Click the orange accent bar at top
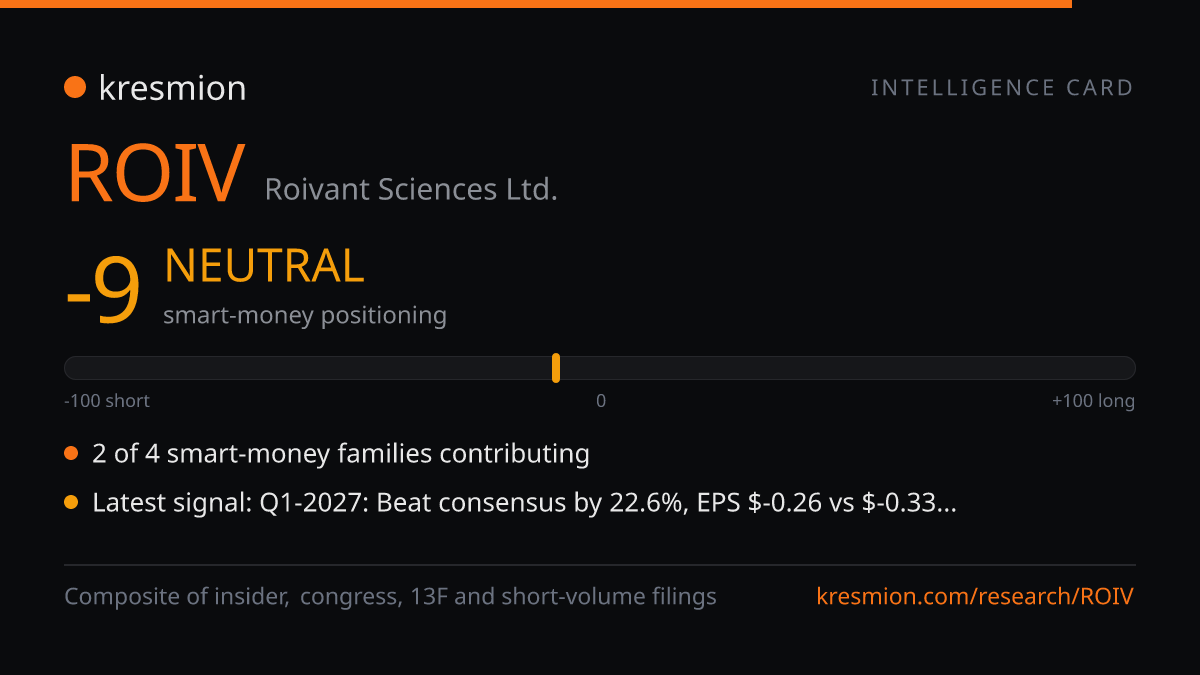The height and width of the screenshot is (675, 1200). point(536,4)
